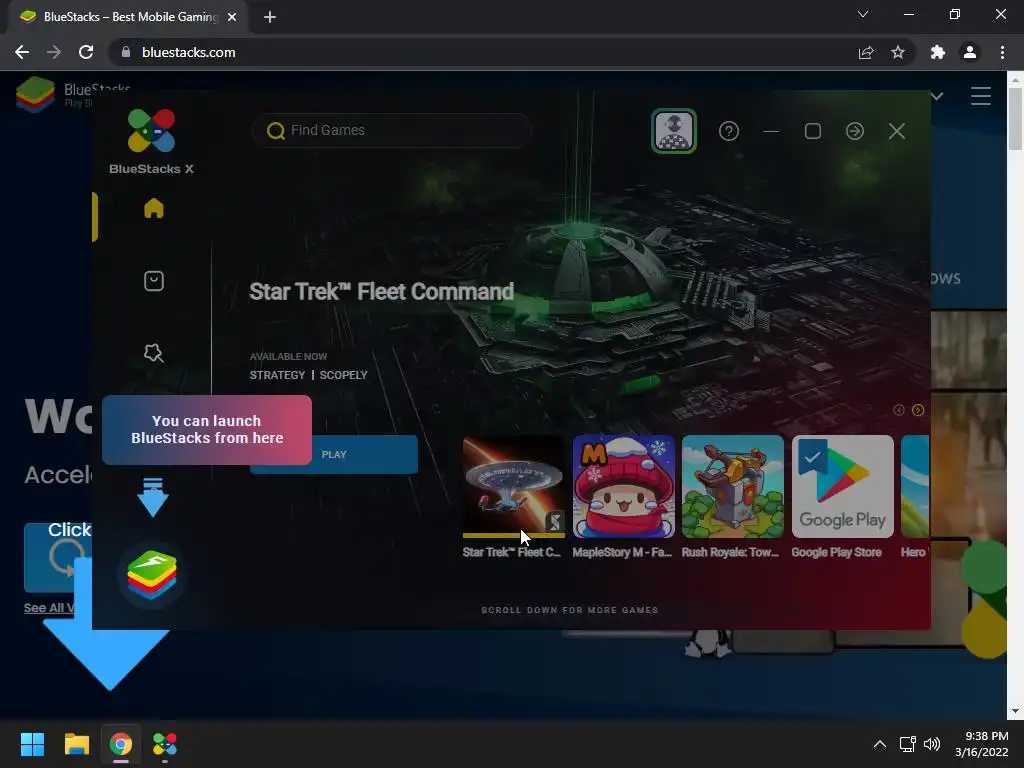Click the SCROLL DOWN FOR MORE GAMES text

[x=569, y=610]
